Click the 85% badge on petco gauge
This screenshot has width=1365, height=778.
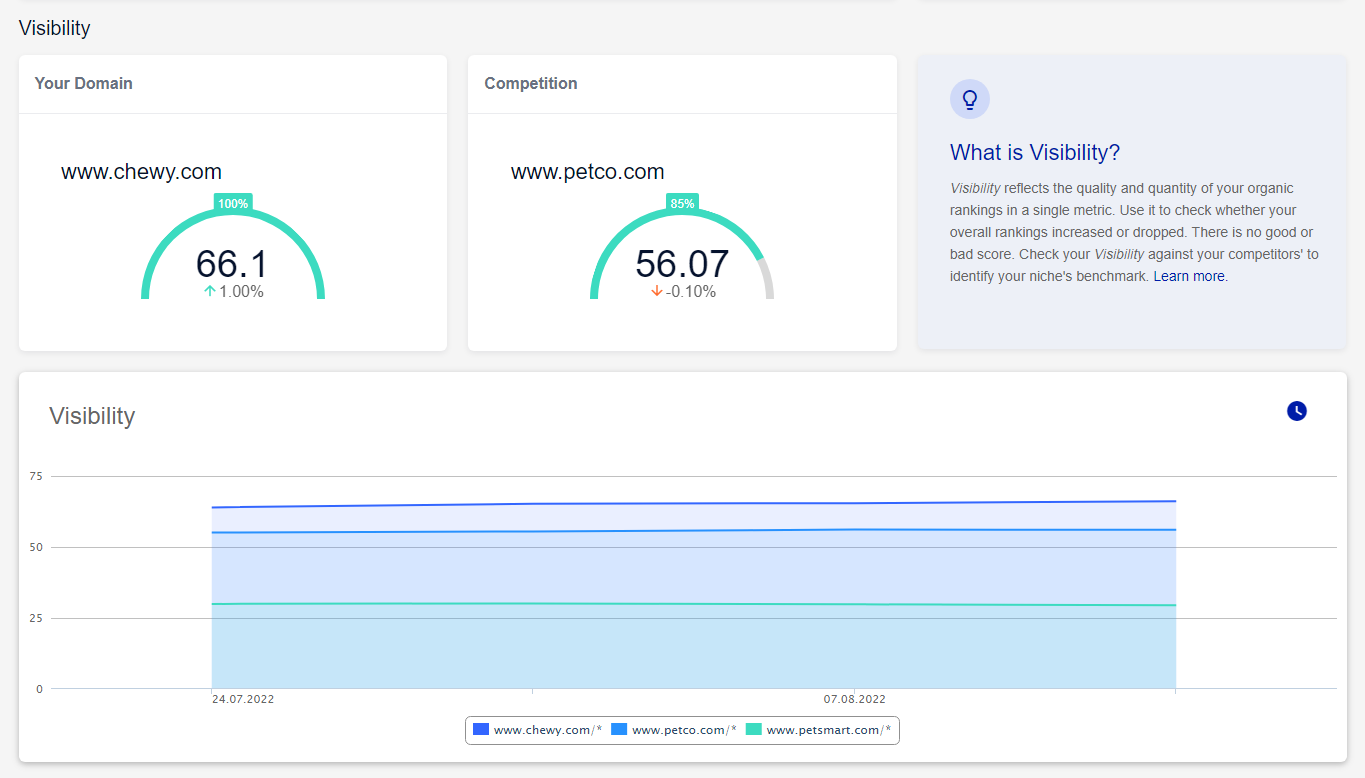[x=682, y=203]
